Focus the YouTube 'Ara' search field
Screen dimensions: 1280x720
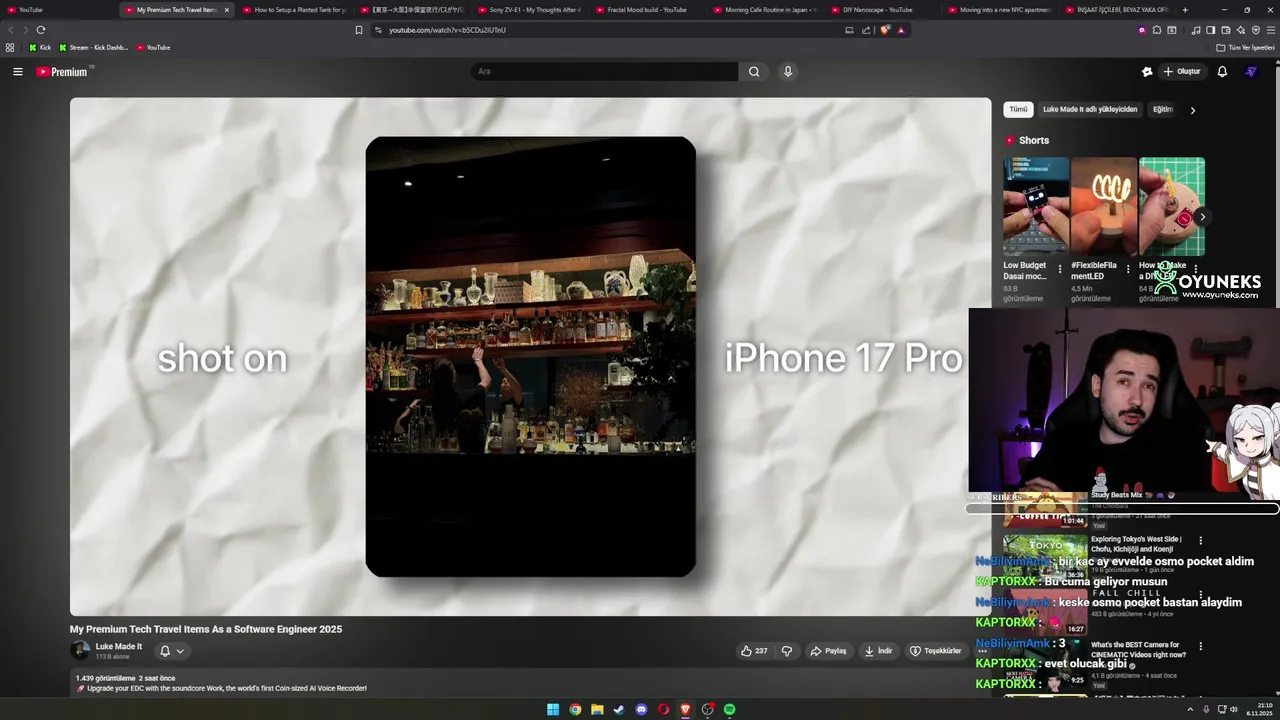click(604, 72)
